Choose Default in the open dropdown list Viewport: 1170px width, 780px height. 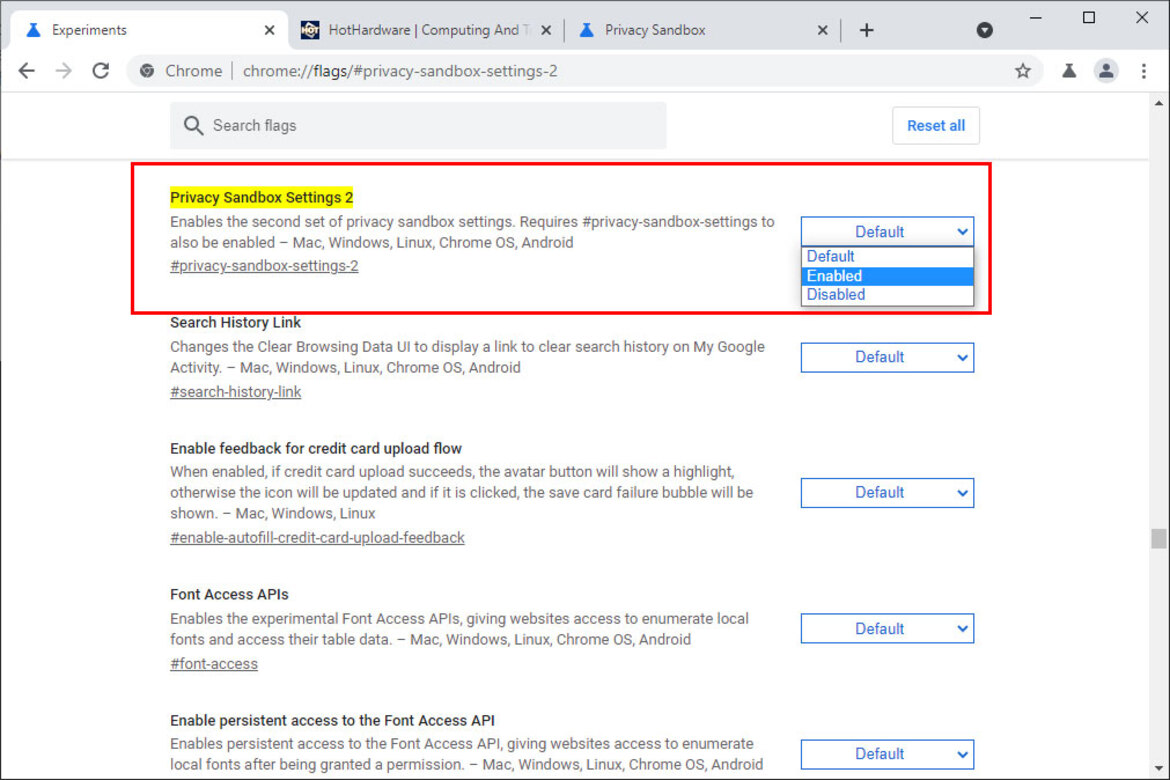(x=887, y=256)
